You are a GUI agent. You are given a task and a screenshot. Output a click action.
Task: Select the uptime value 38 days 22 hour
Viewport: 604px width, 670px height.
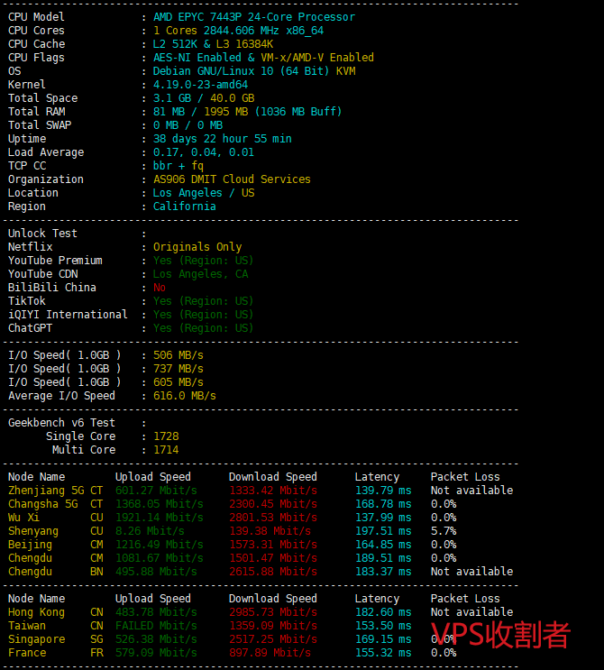click(222, 139)
